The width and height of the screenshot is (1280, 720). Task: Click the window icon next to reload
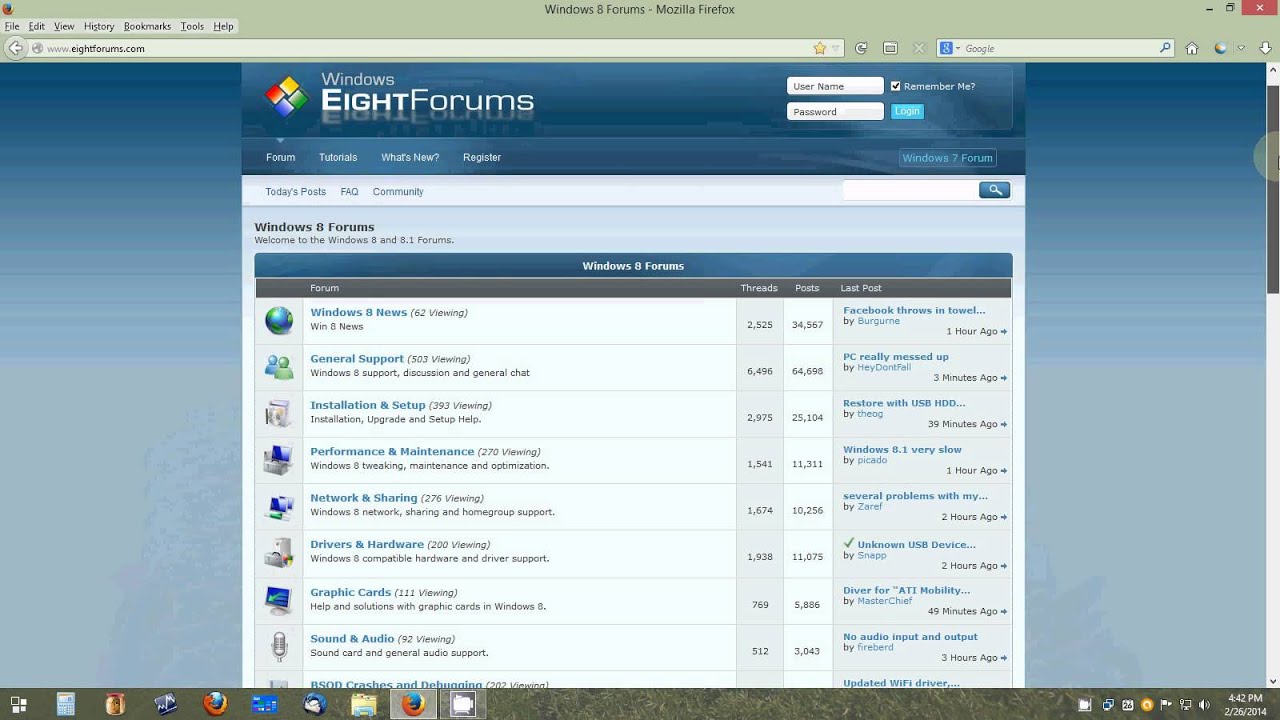coord(890,48)
